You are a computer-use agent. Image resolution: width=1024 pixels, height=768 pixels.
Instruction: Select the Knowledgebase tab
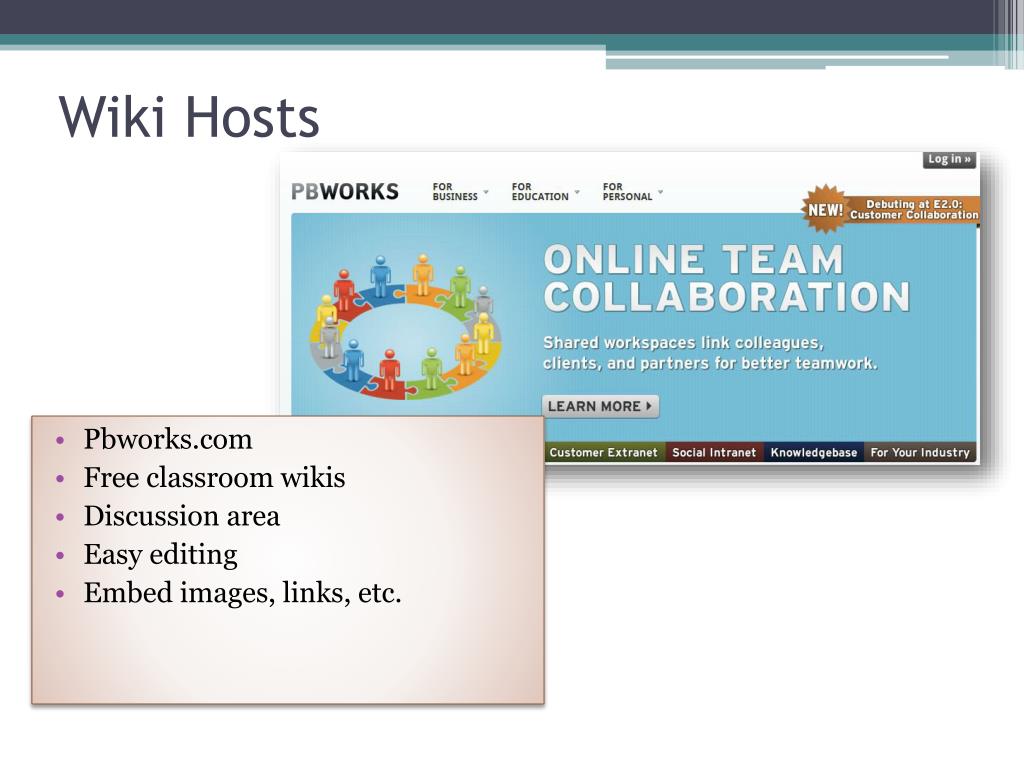(x=814, y=453)
